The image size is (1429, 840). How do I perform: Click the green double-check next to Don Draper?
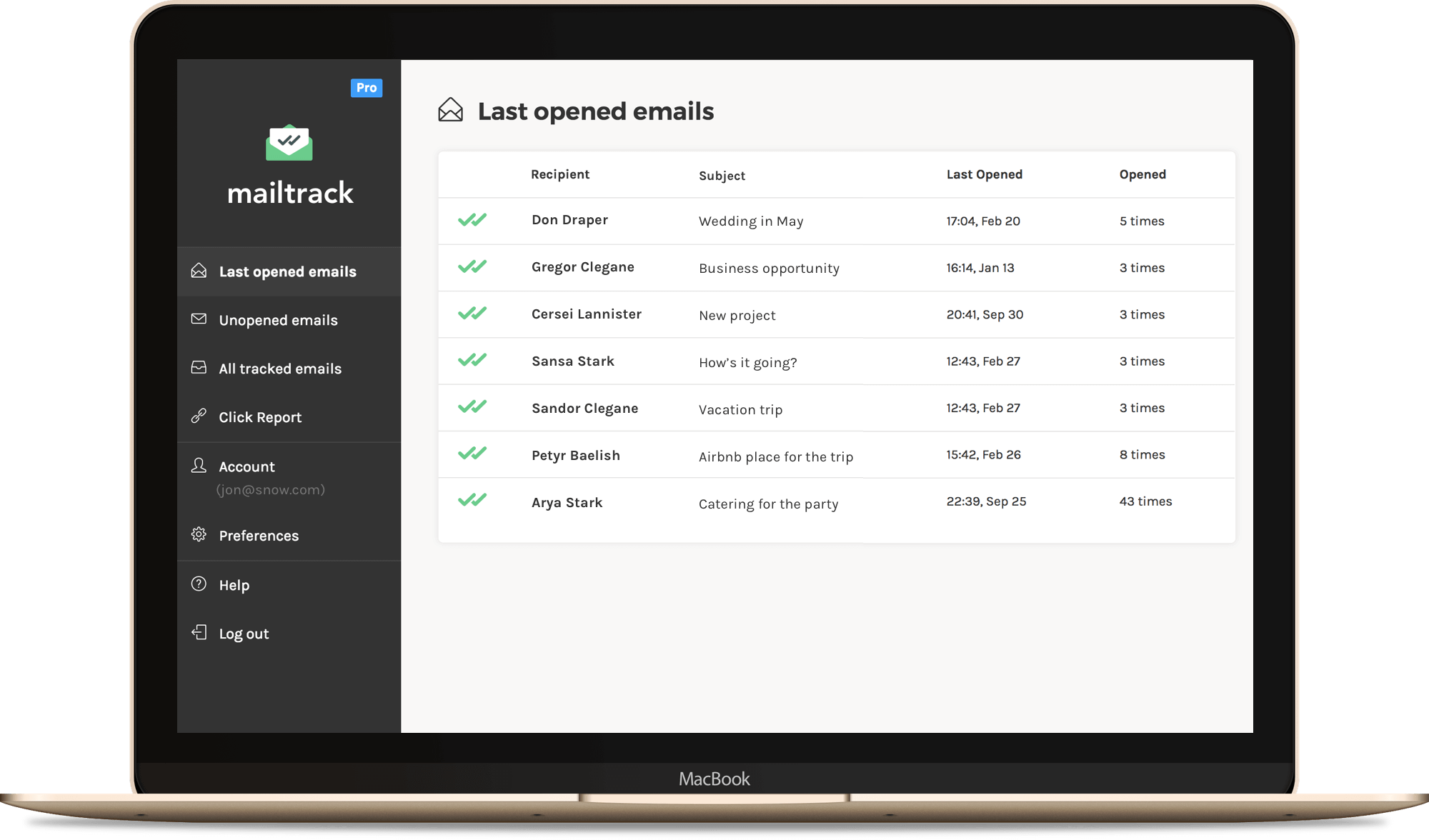[x=472, y=219]
